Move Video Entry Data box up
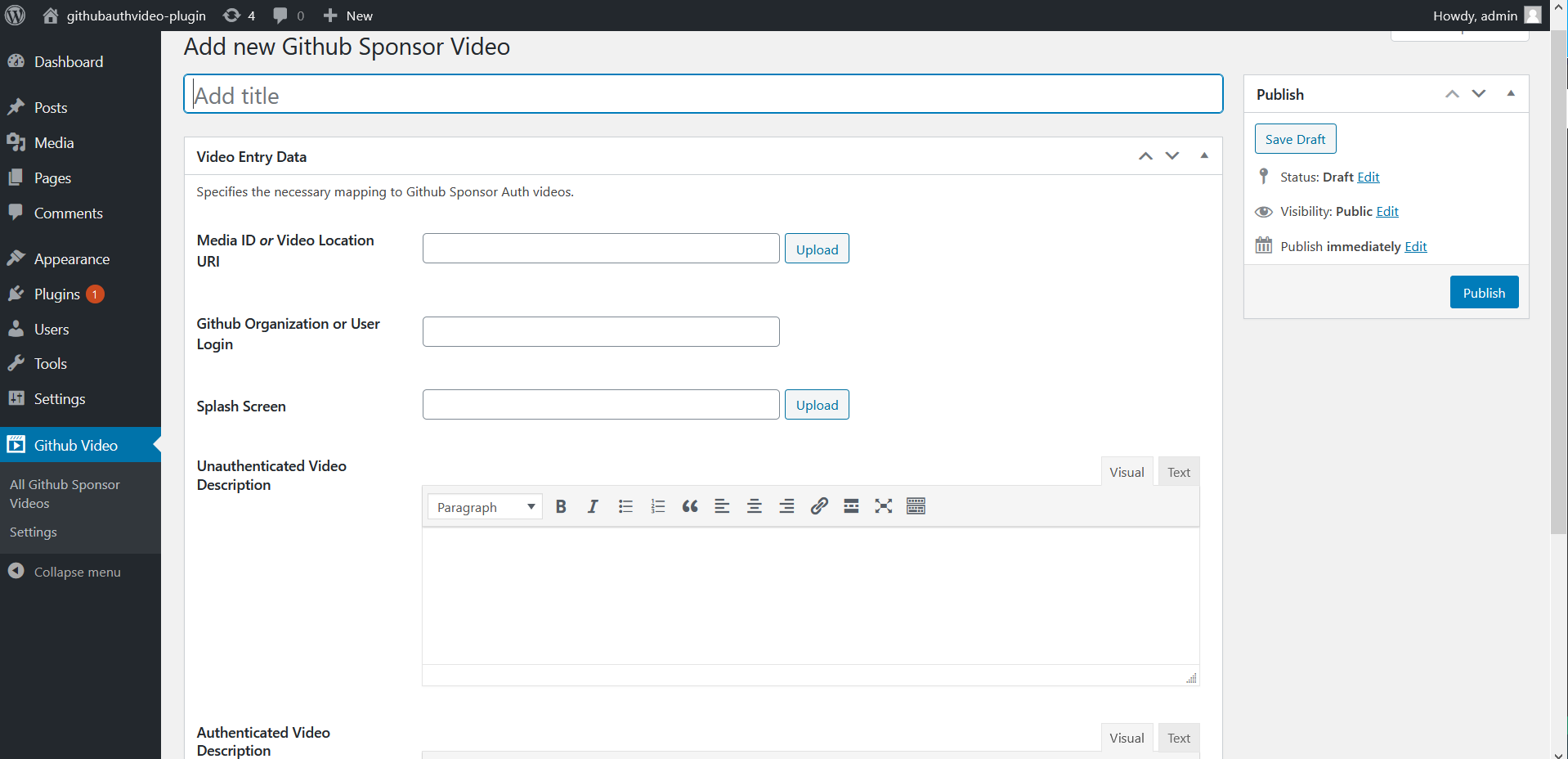Image resolution: width=1568 pixels, height=759 pixels. [x=1145, y=156]
